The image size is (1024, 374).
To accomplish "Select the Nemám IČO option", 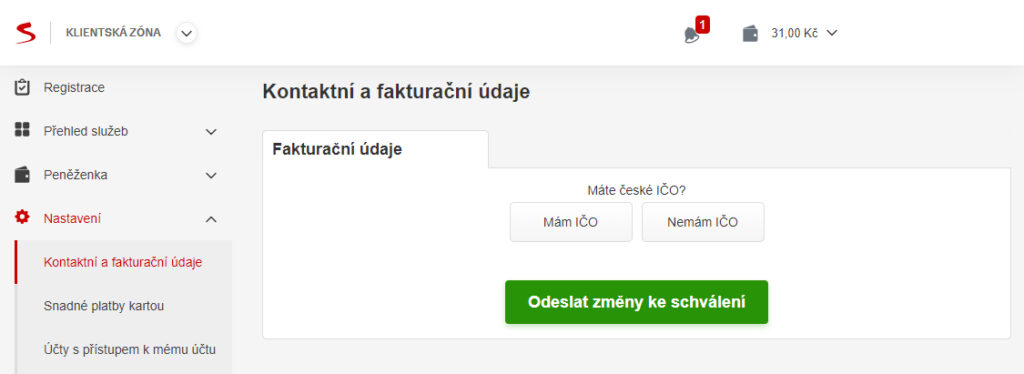I will [x=703, y=222].
